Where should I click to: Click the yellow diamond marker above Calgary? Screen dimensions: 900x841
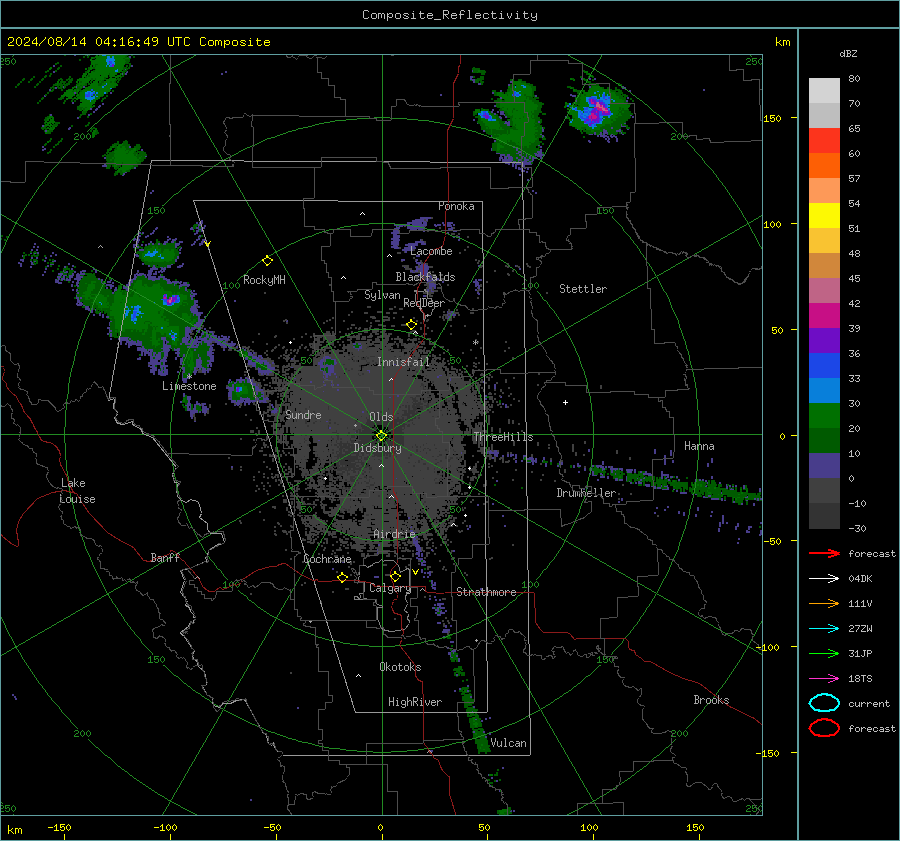point(395,576)
